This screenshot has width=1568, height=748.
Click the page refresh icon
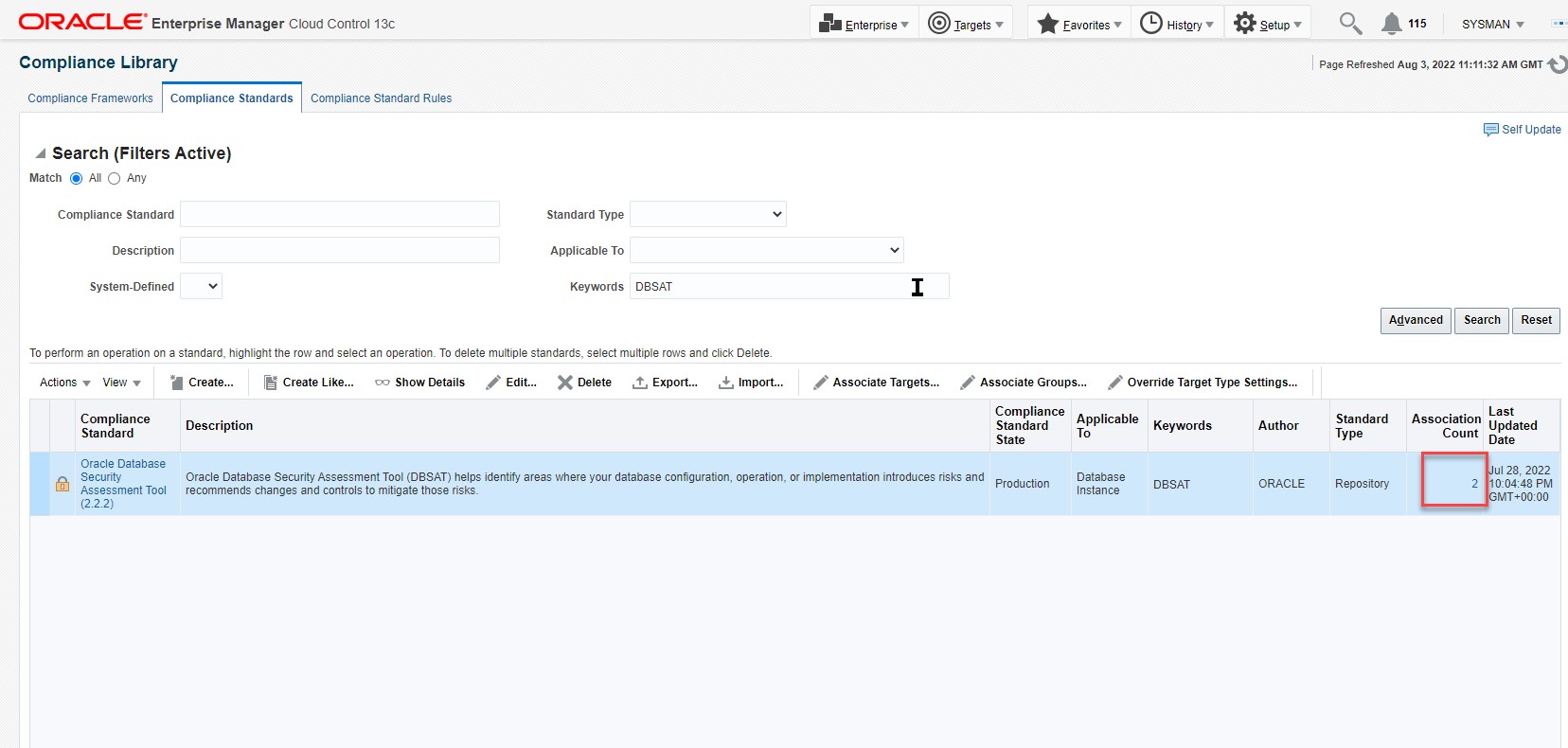coord(1558,64)
